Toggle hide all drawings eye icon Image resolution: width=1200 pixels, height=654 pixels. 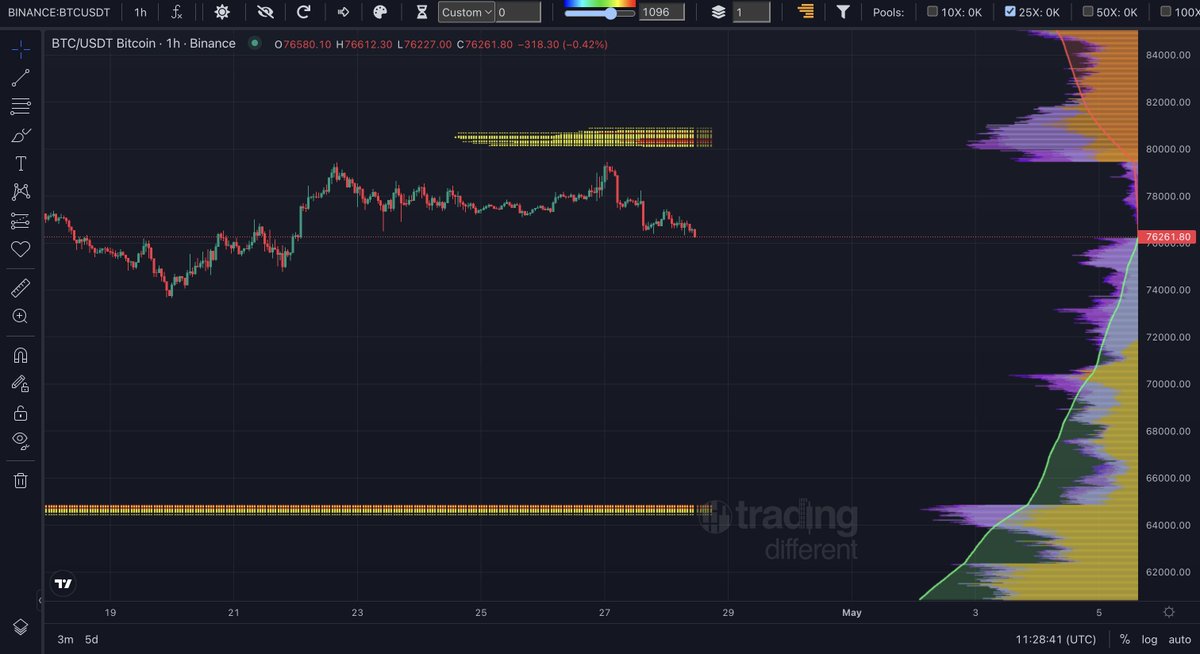(x=20, y=441)
